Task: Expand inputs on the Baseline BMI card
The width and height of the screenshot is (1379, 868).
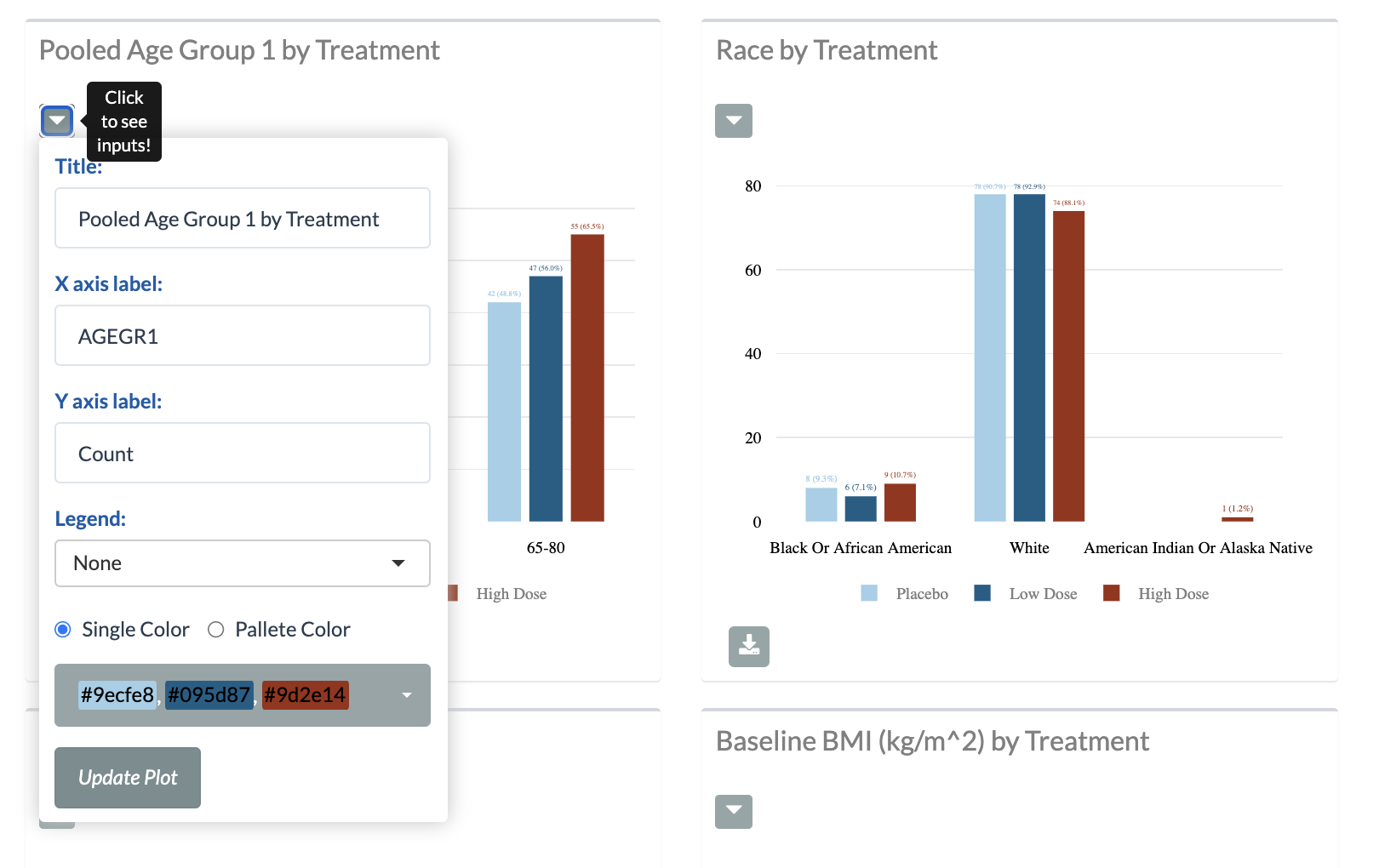Action: point(733,811)
